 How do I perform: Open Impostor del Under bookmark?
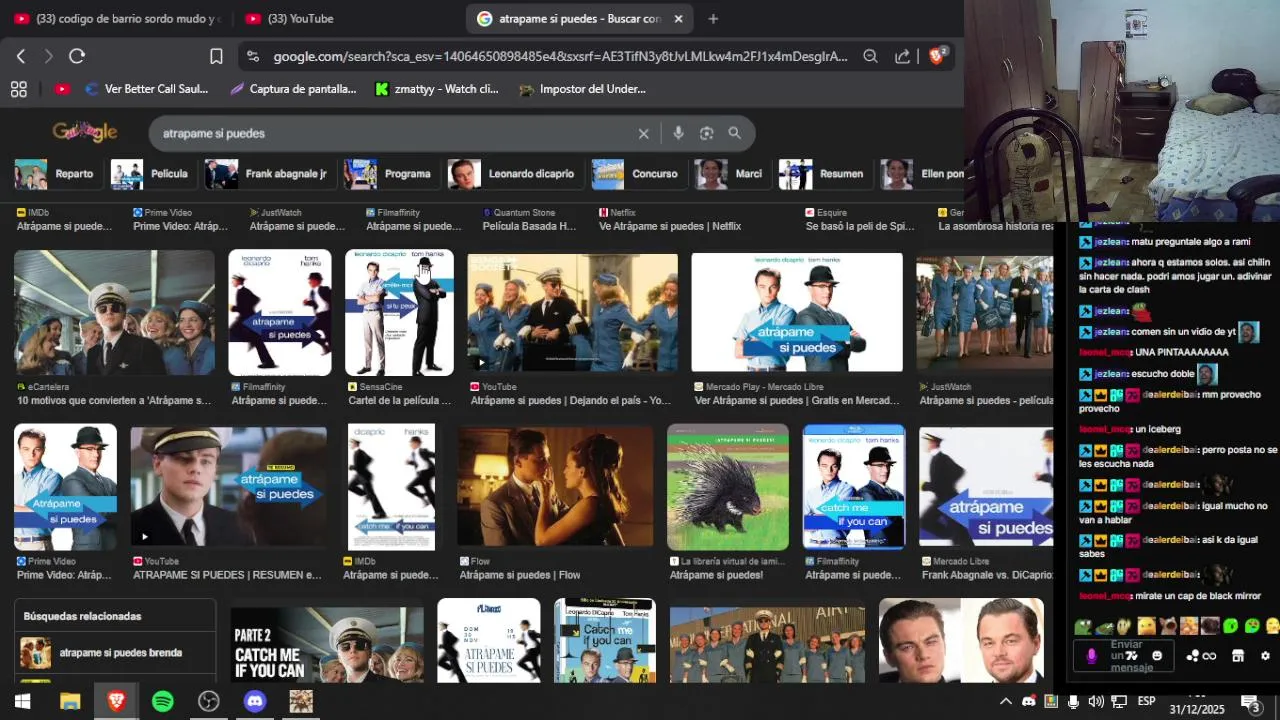pyautogui.click(x=582, y=89)
